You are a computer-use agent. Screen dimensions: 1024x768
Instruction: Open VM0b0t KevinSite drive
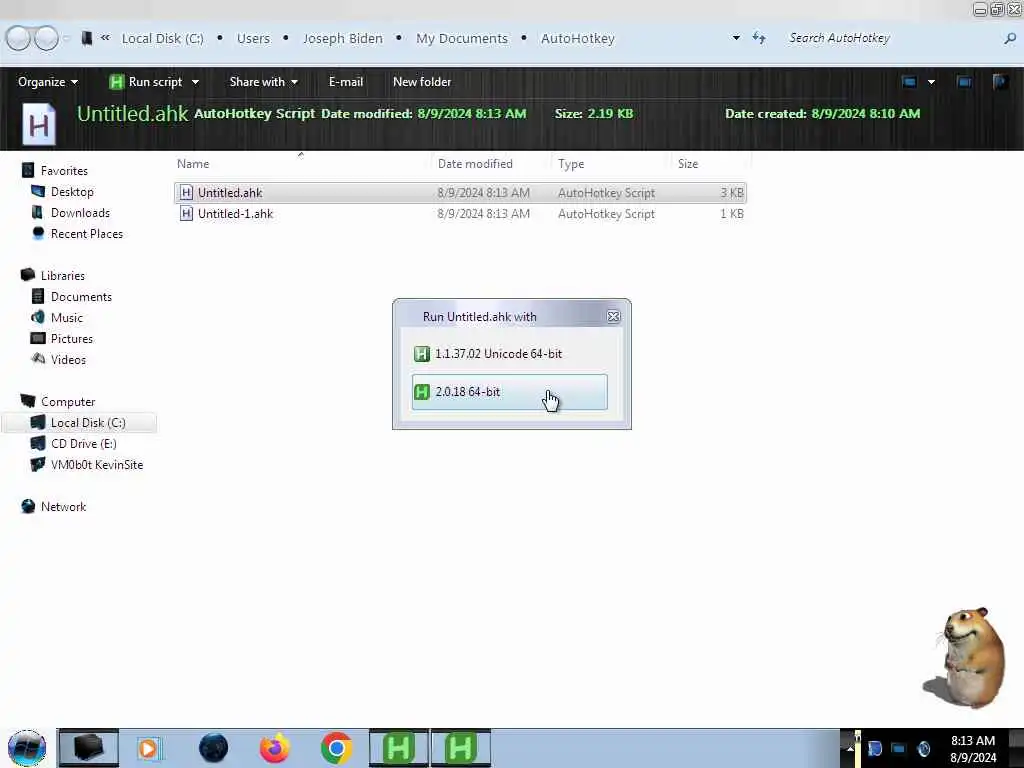tap(97, 464)
